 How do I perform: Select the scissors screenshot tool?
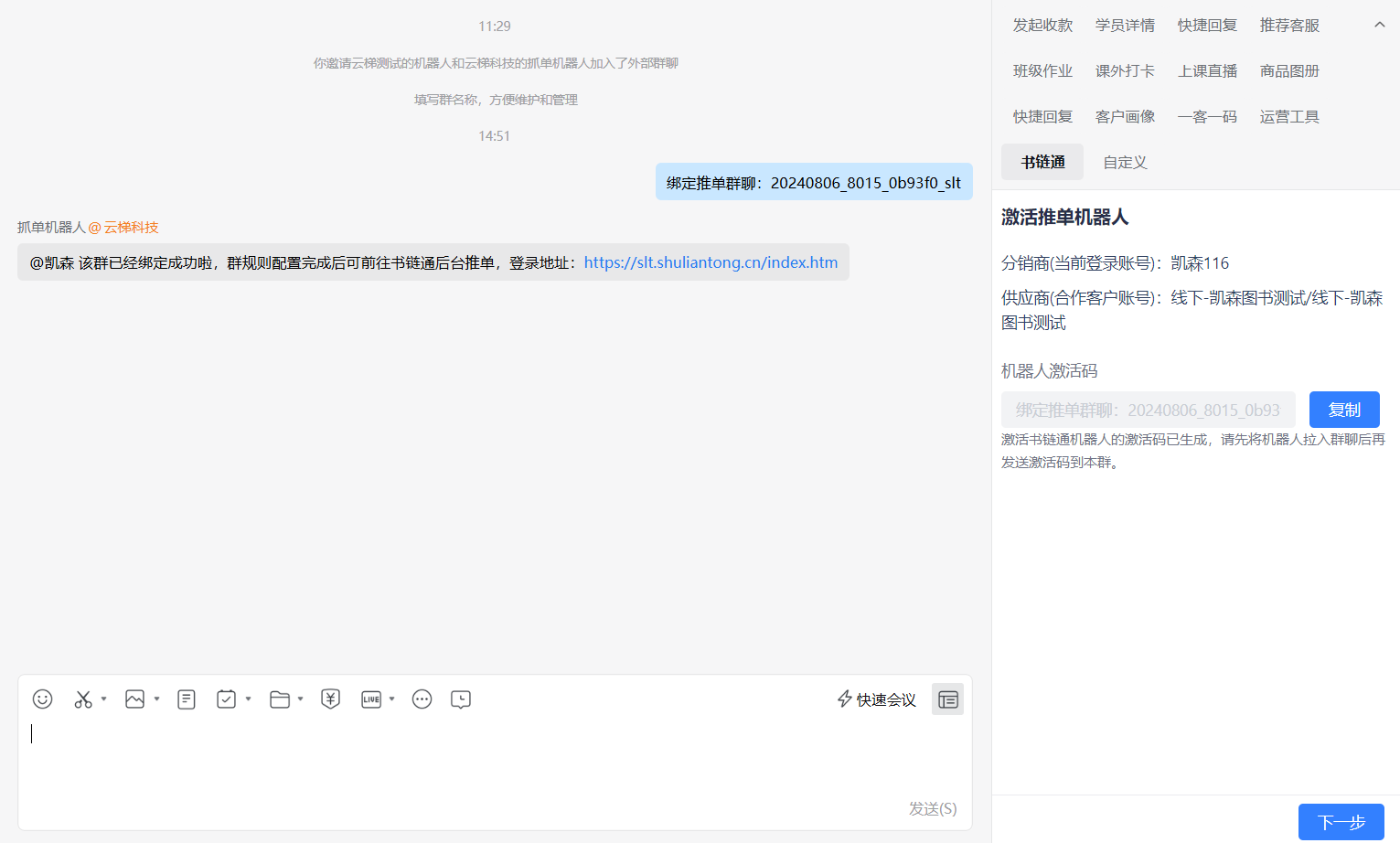(83, 699)
